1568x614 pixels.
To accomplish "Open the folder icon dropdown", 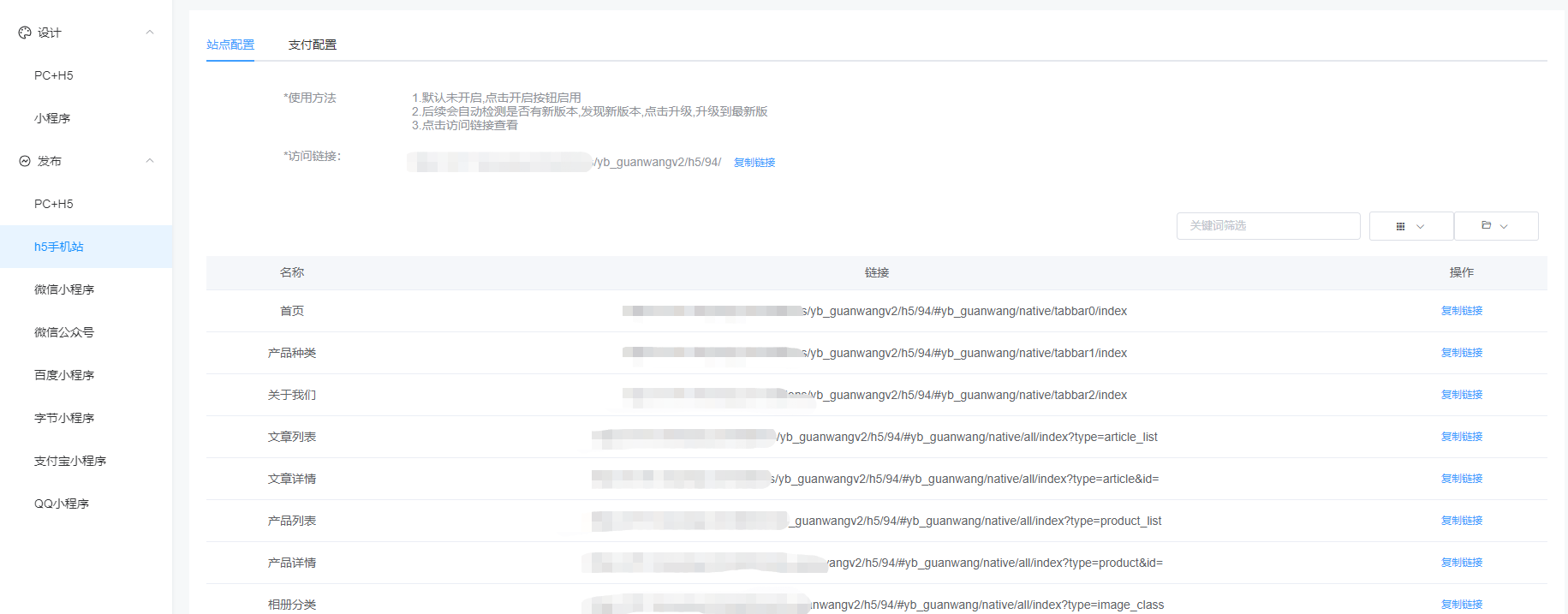I will point(1495,226).
